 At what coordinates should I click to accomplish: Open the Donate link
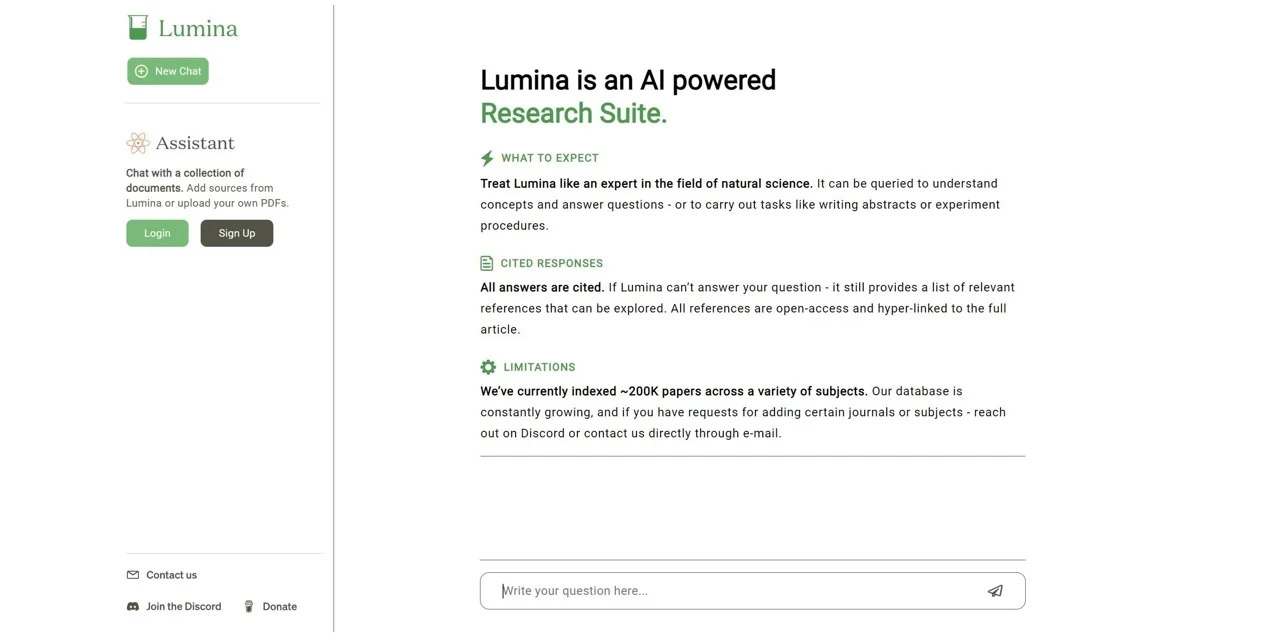pyautogui.click(x=279, y=607)
